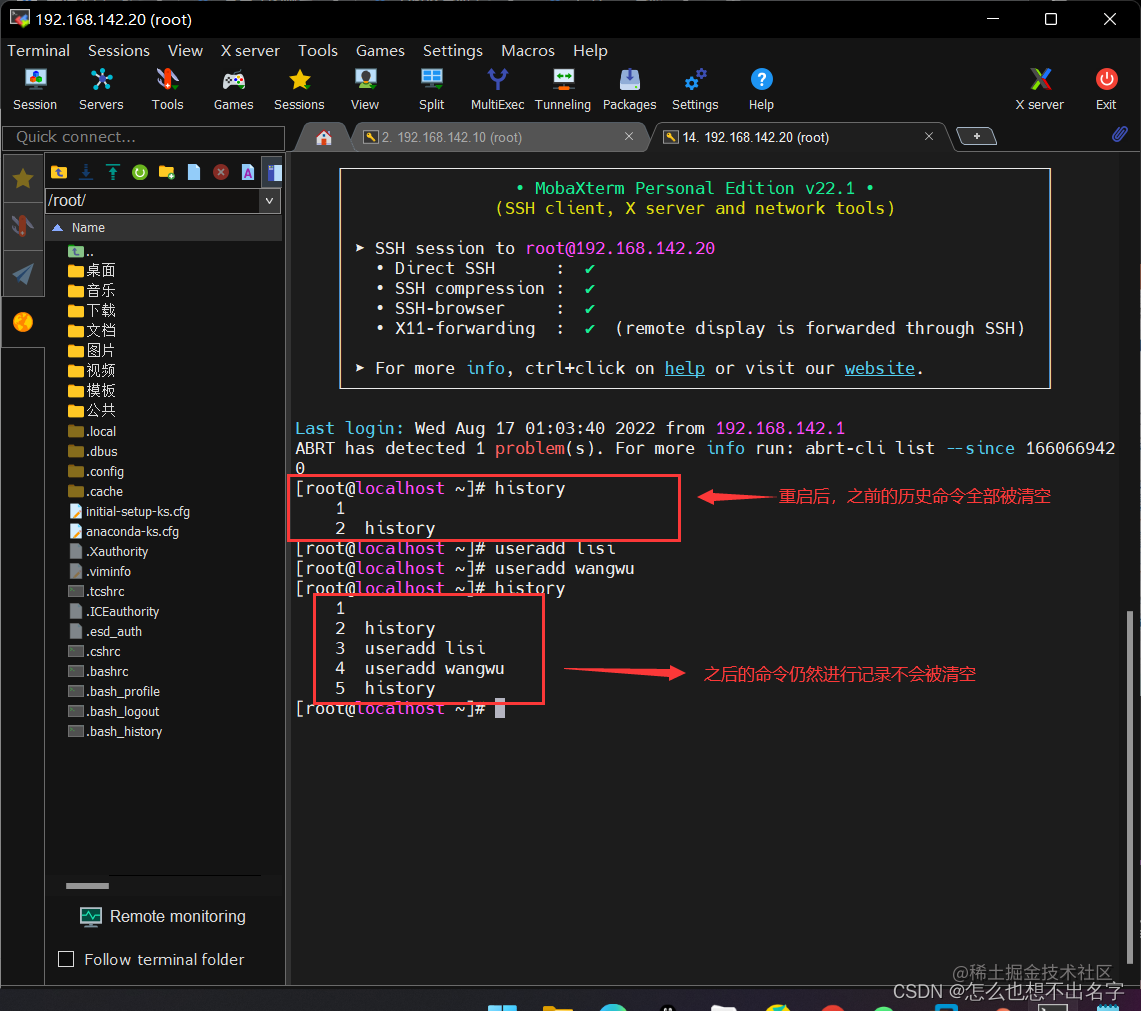Click the Split terminal icon
1141x1011 pixels.
(x=432, y=88)
